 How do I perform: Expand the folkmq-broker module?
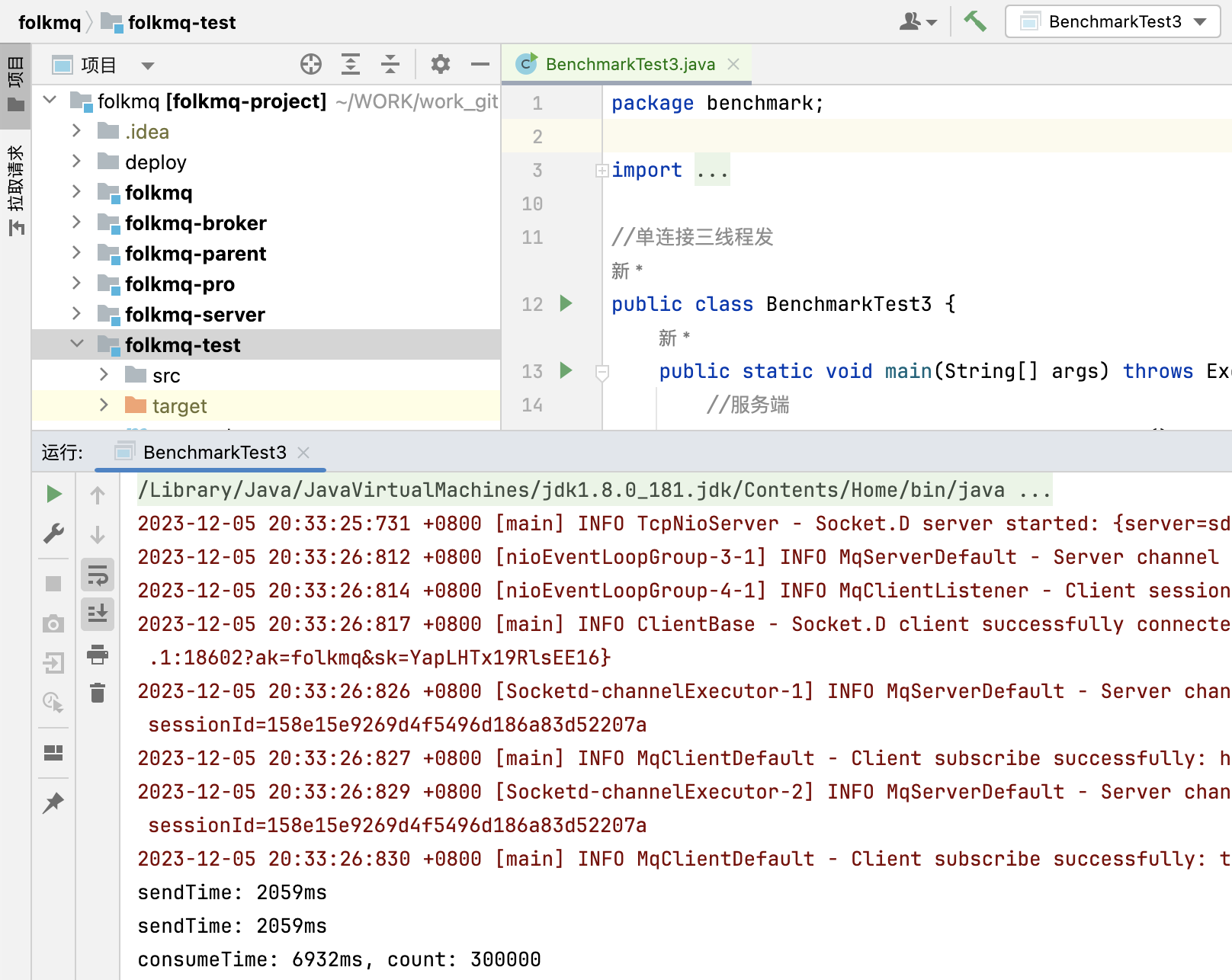[x=76, y=223]
